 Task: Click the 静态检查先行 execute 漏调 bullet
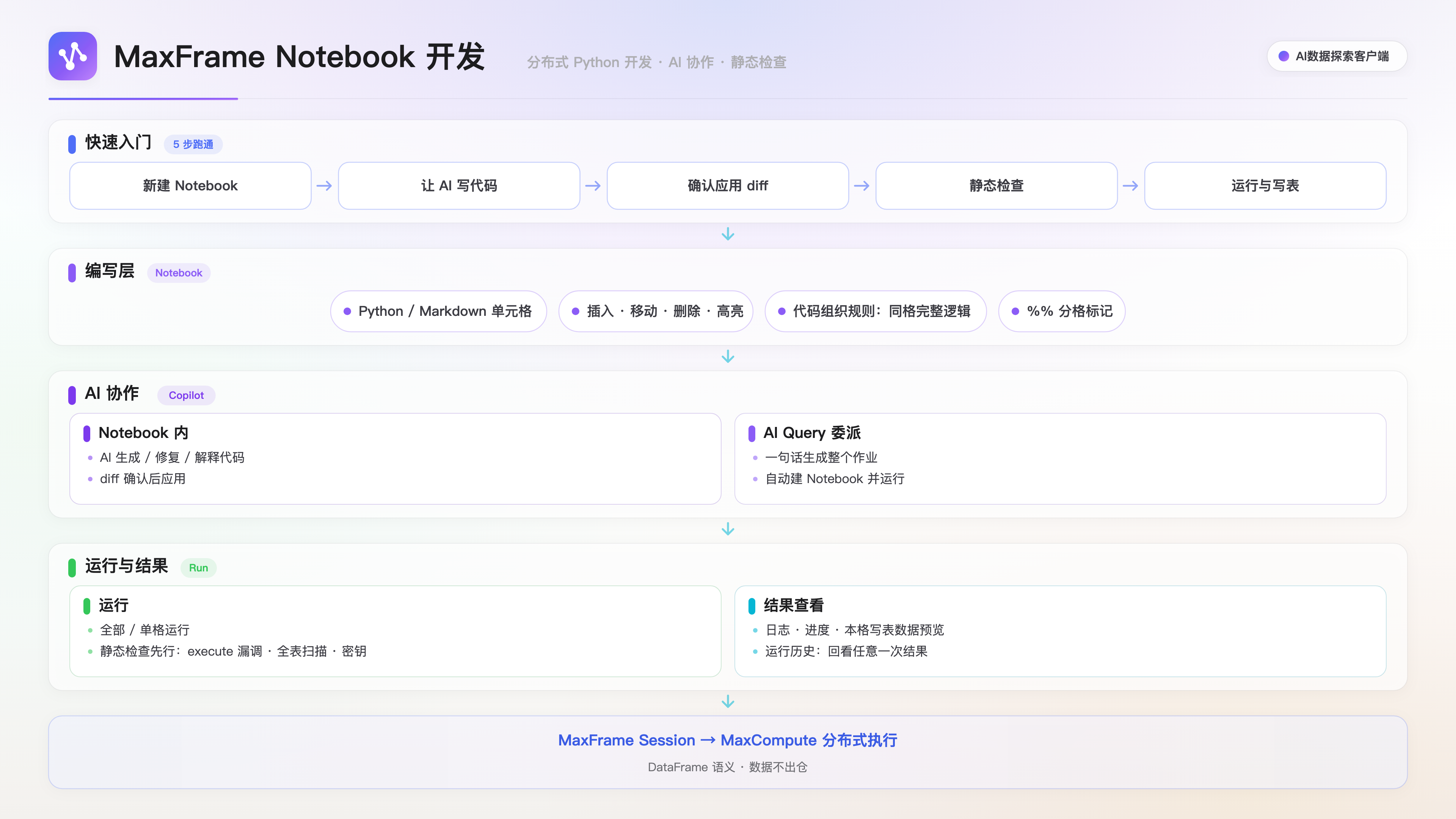coord(233,652)
